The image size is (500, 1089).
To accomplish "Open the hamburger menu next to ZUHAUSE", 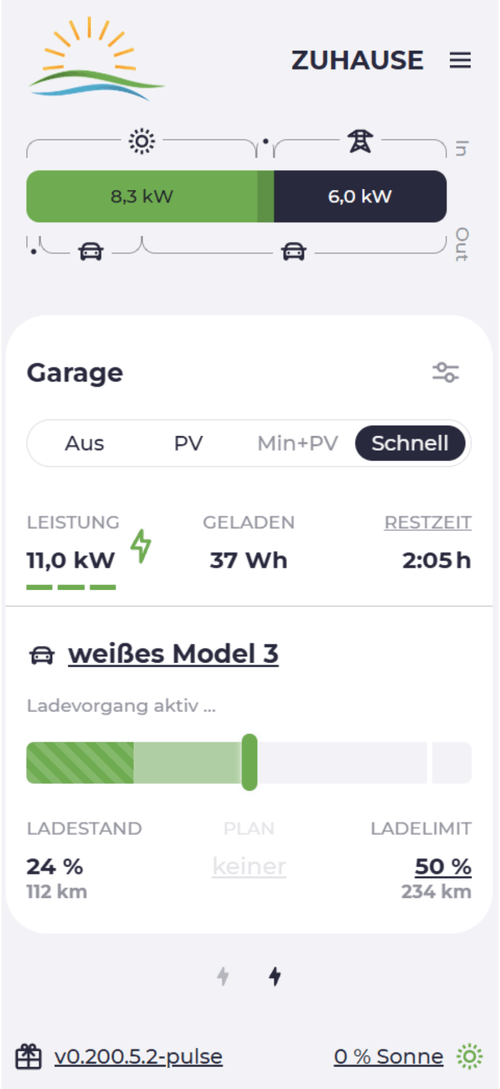I will tap(460, 60).
